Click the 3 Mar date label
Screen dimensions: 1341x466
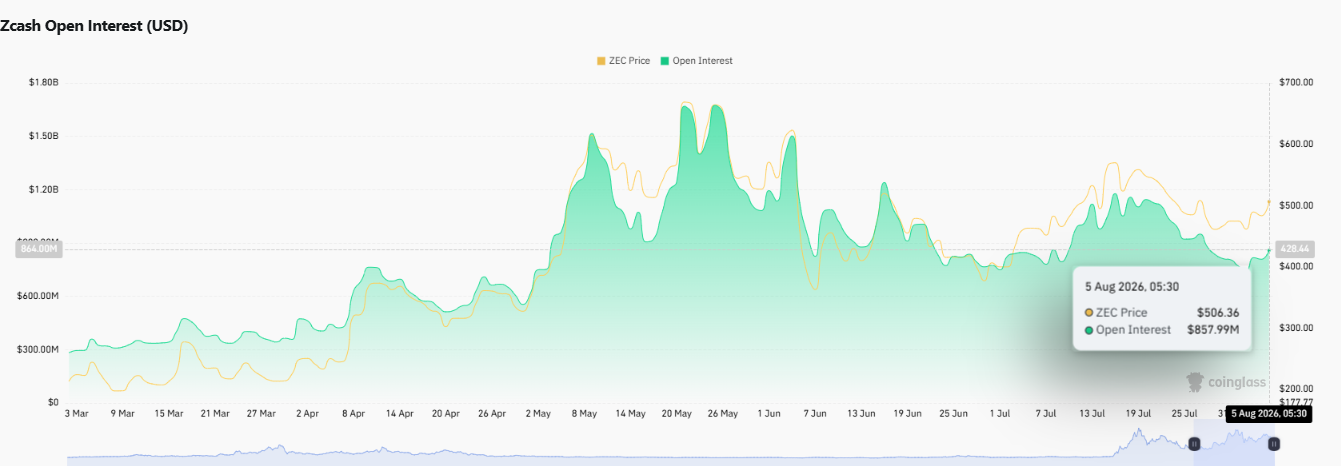[78, 413]
